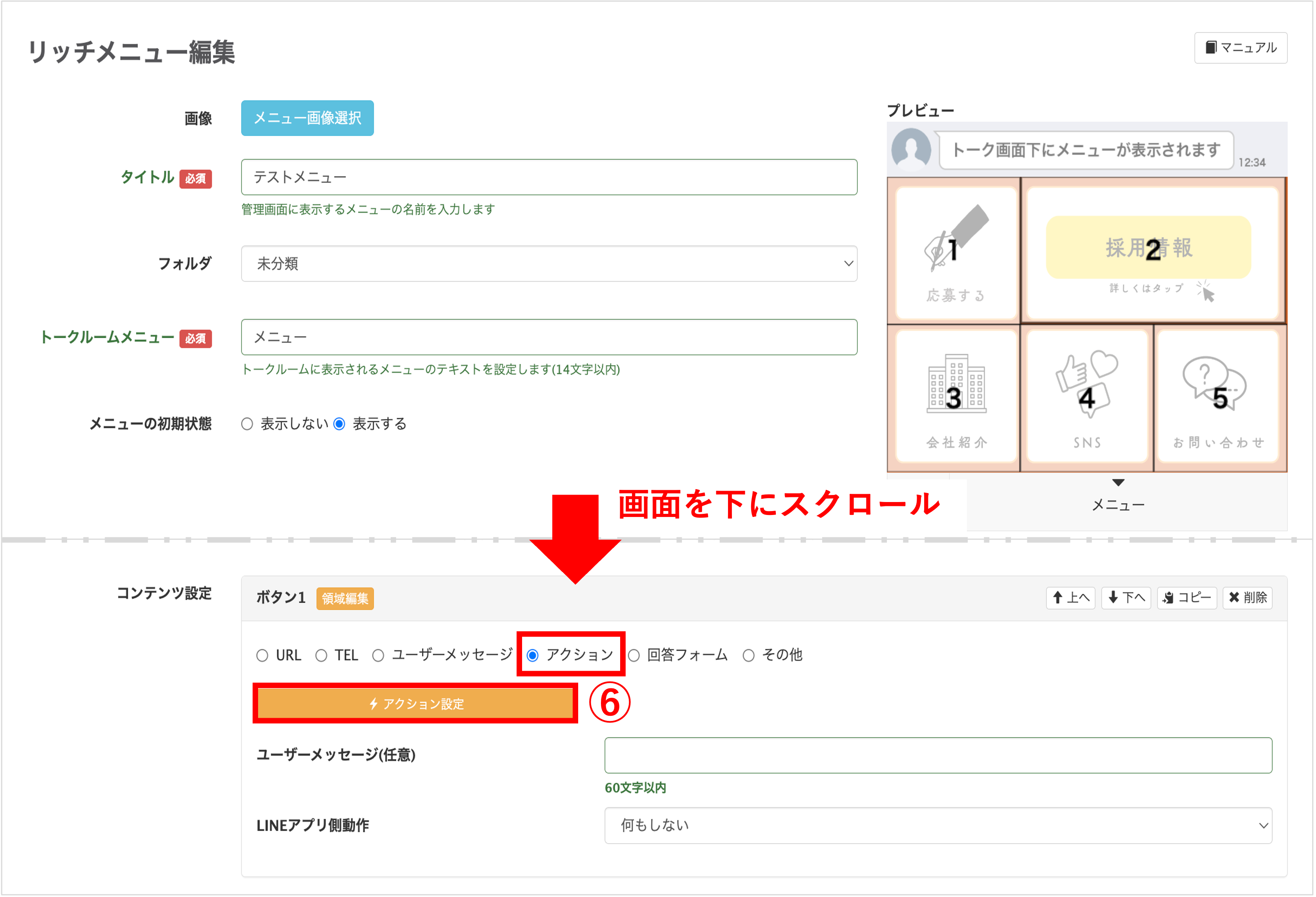Delete ボタン1 with 削除 button
This screenshot has height=897, width=1316.
point(1248,598)
